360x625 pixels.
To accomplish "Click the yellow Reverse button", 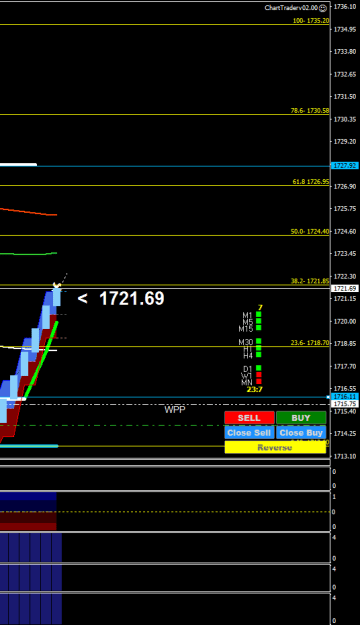I will point(275,447).
